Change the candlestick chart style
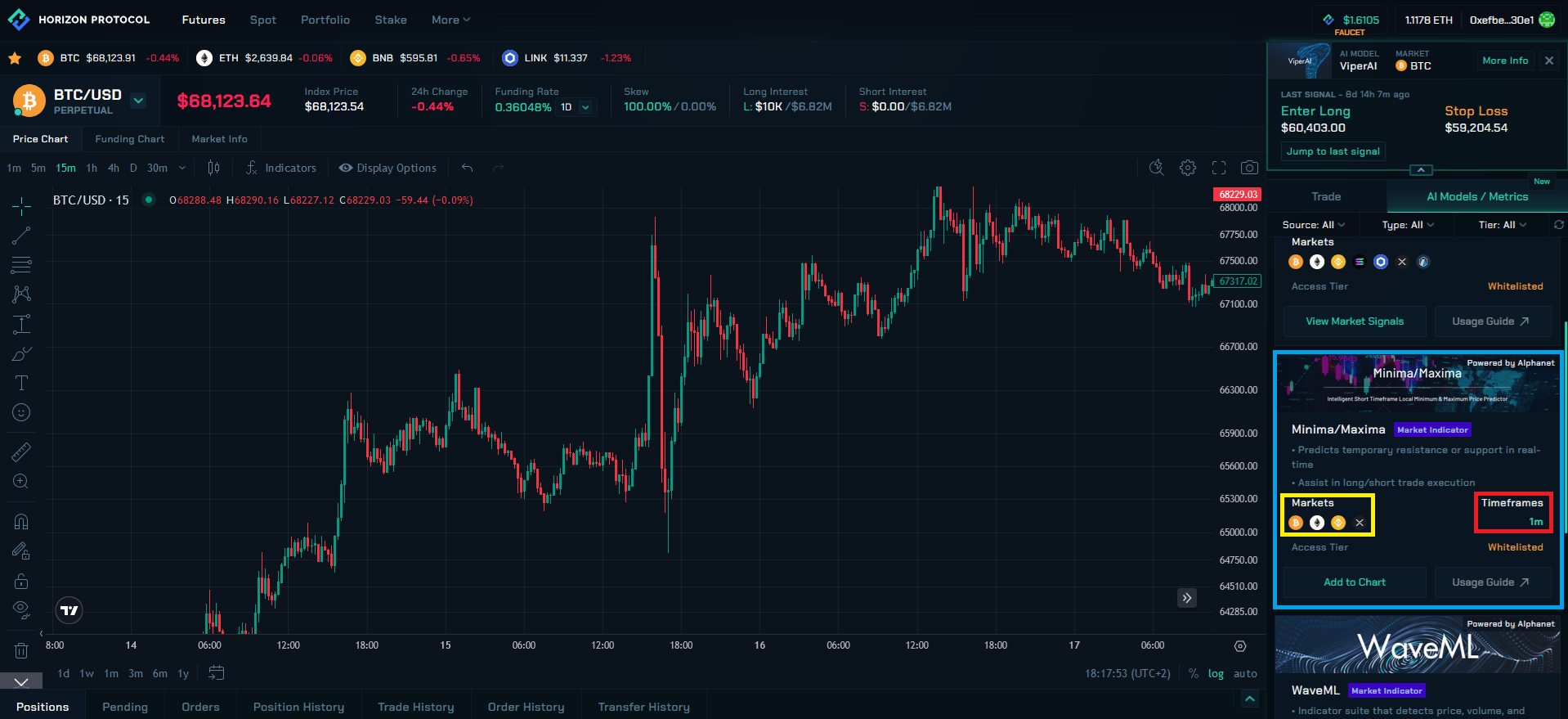This screenshot has height=719, width=1568. (x=213, y=168)
